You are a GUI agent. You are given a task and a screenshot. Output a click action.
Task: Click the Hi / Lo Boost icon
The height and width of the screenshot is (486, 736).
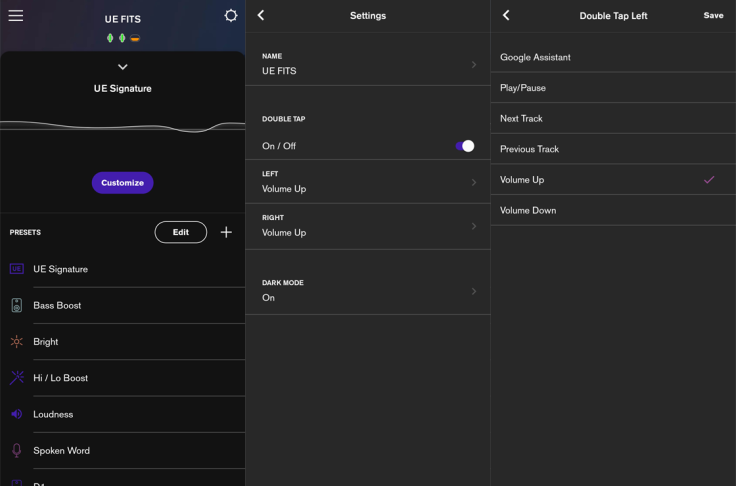point(17,378)
